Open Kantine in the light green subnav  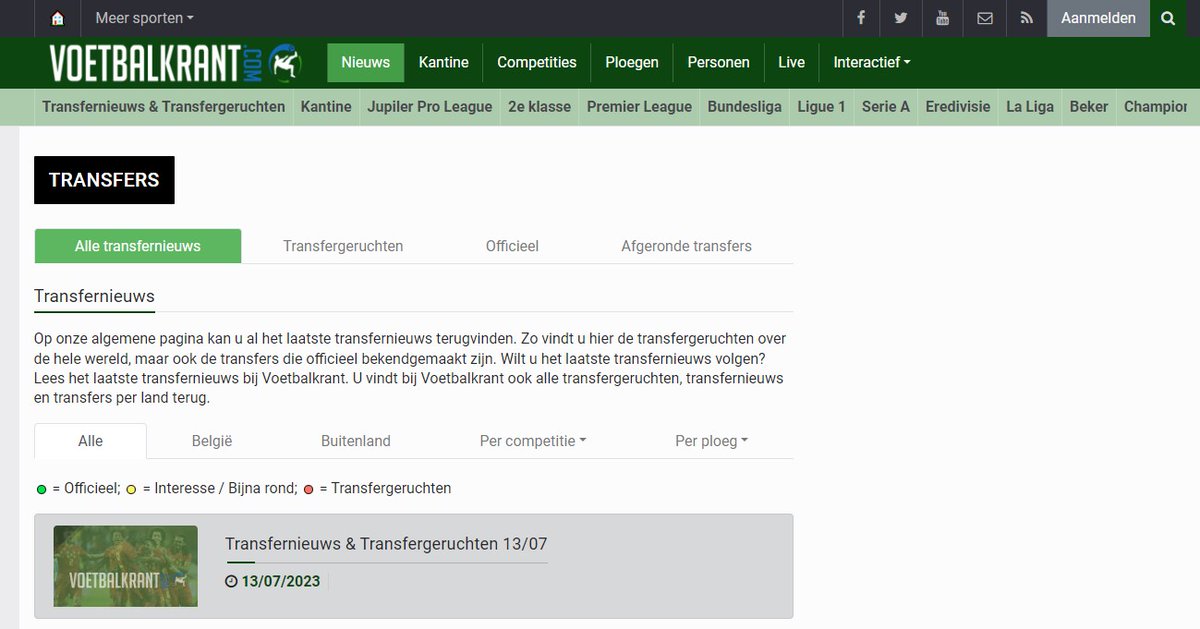click(326, 107)
